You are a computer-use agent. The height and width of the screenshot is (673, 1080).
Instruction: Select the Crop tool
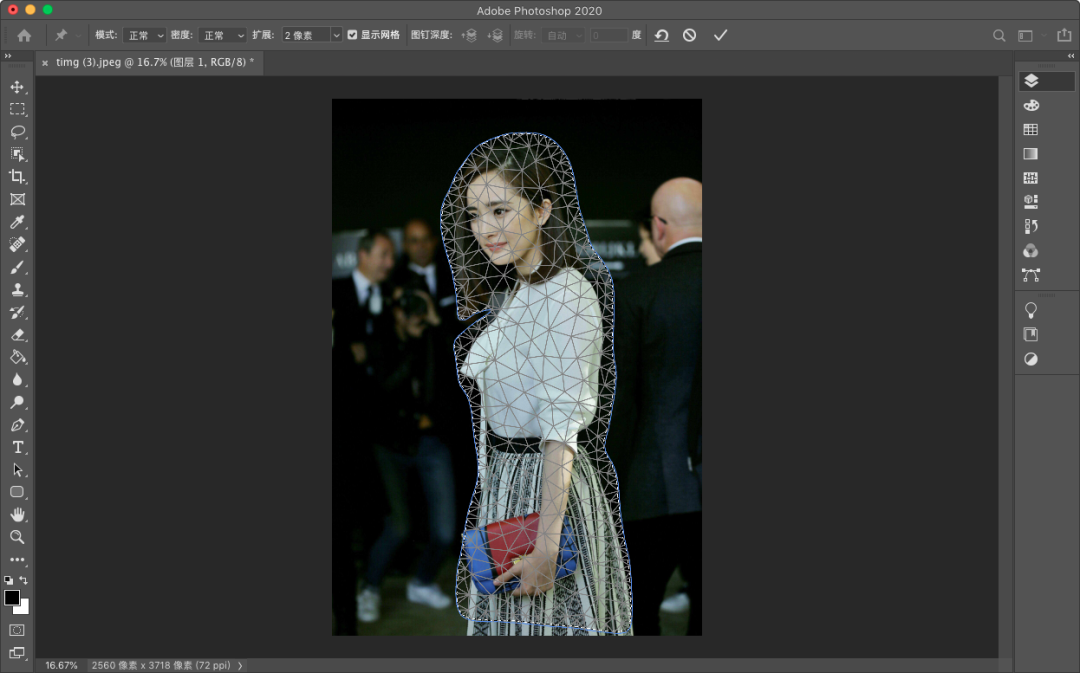pos(17,176)
